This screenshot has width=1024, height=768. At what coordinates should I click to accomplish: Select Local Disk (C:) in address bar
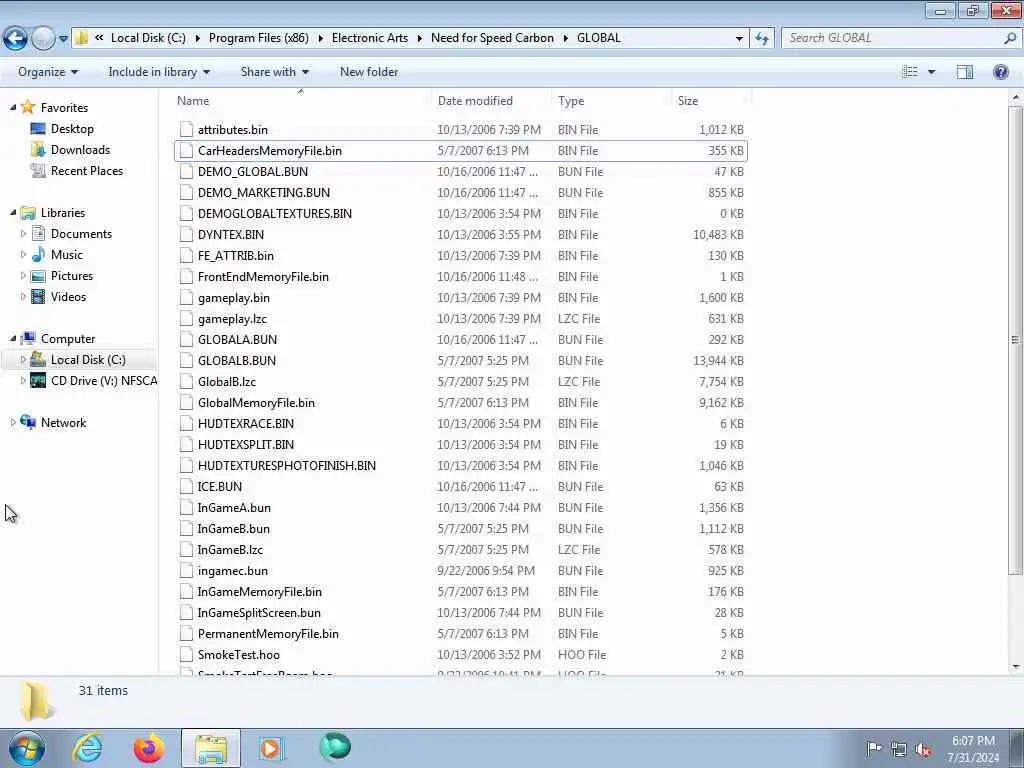pos(148,38)
